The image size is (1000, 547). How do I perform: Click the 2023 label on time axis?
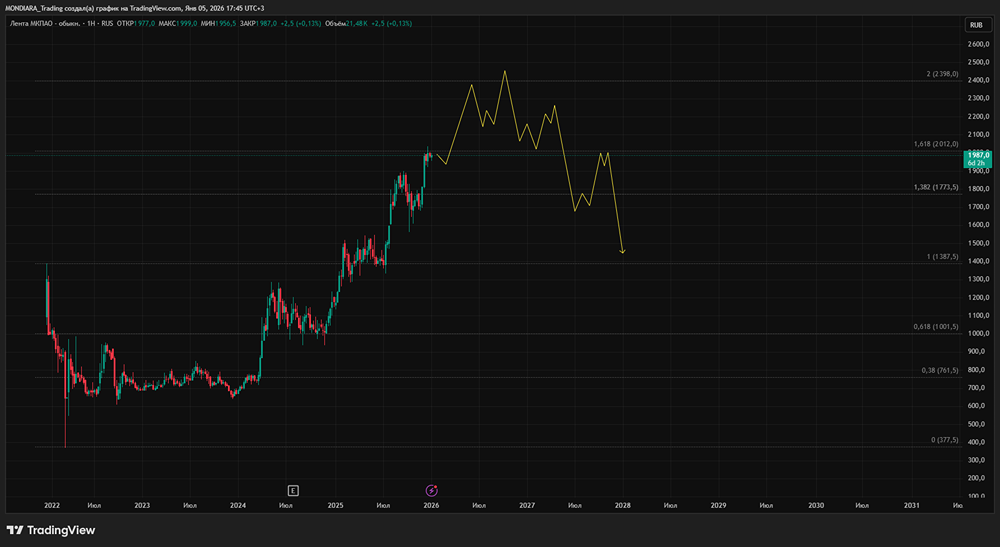point(142,506)
